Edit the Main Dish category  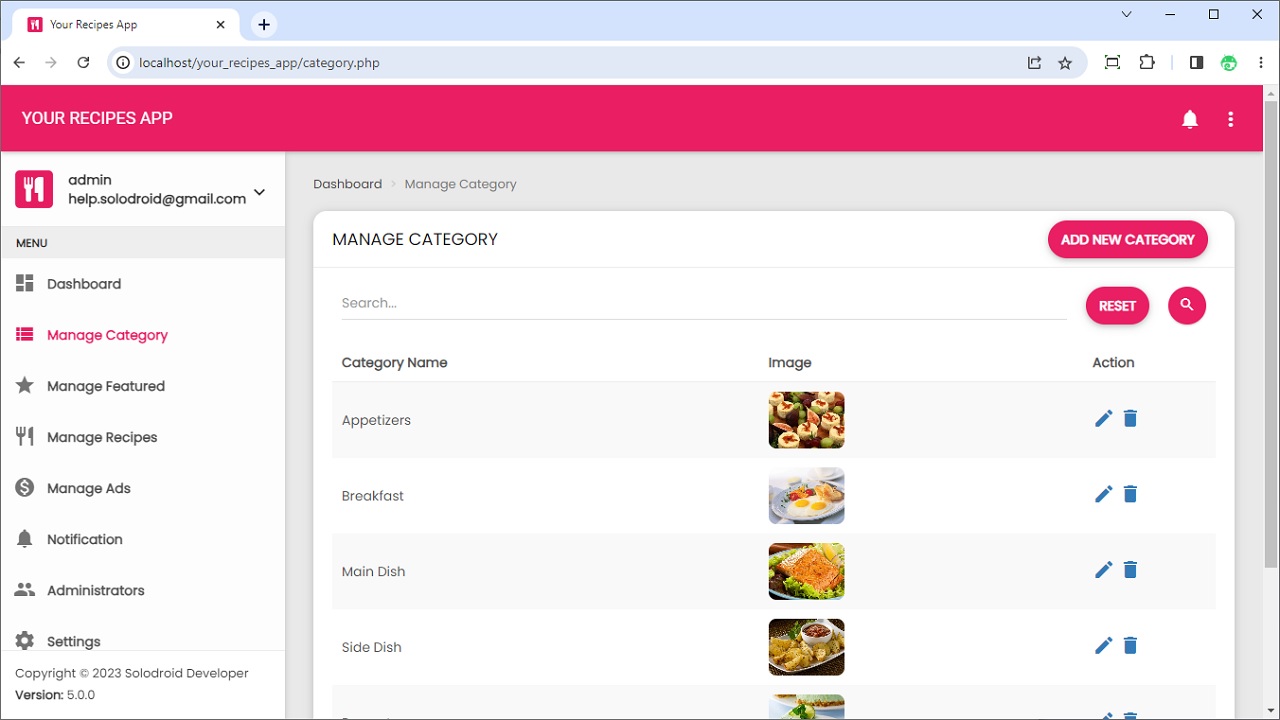1104,570
